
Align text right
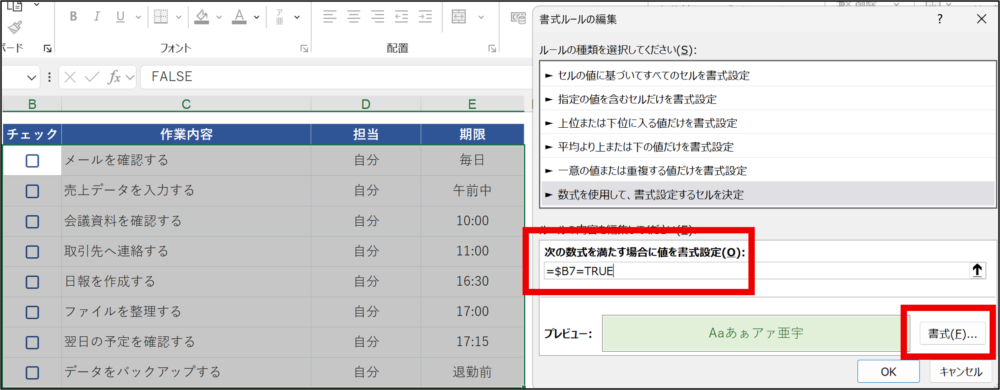(378, 17)
